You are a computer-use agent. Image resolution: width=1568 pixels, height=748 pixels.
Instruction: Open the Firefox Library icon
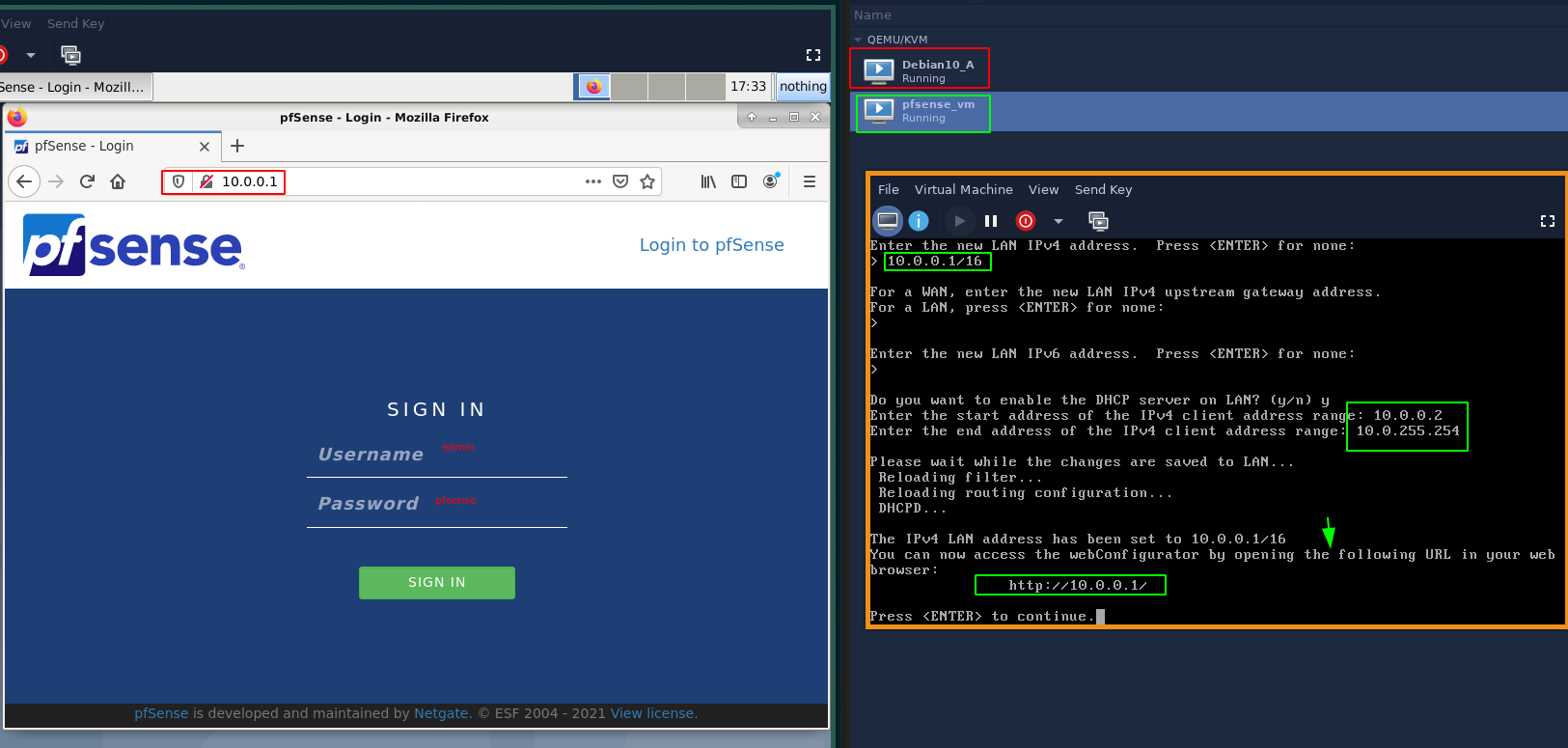point(708,181)
